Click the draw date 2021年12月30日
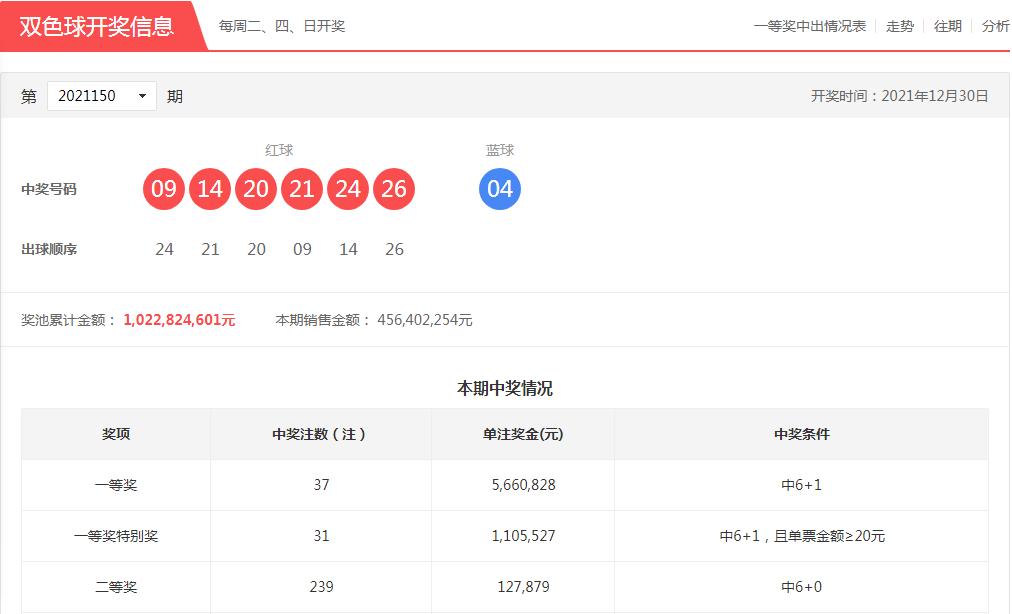This screenshot has height=614, width=1012. 935,96
